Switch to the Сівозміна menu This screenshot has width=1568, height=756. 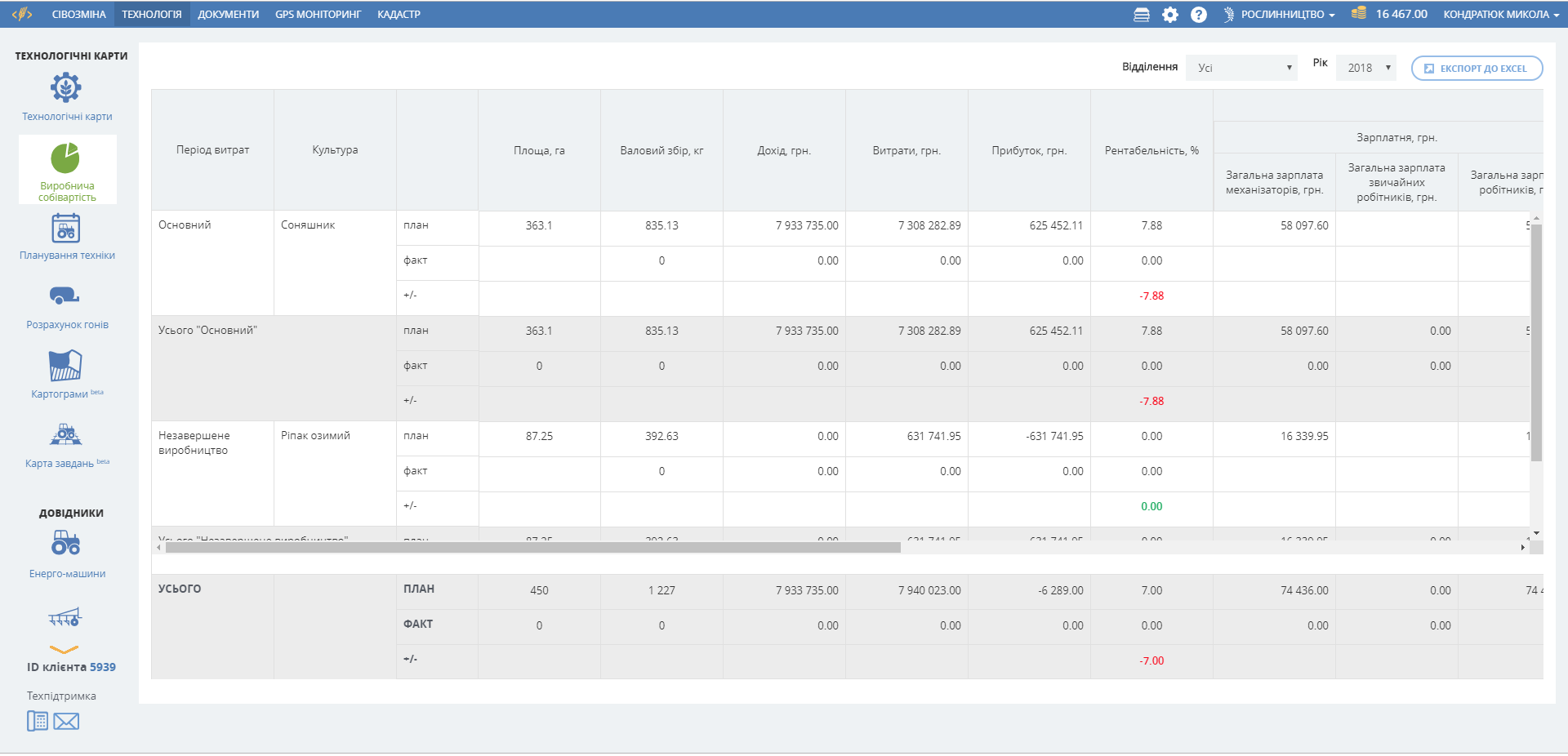click(x=79, y=15)
